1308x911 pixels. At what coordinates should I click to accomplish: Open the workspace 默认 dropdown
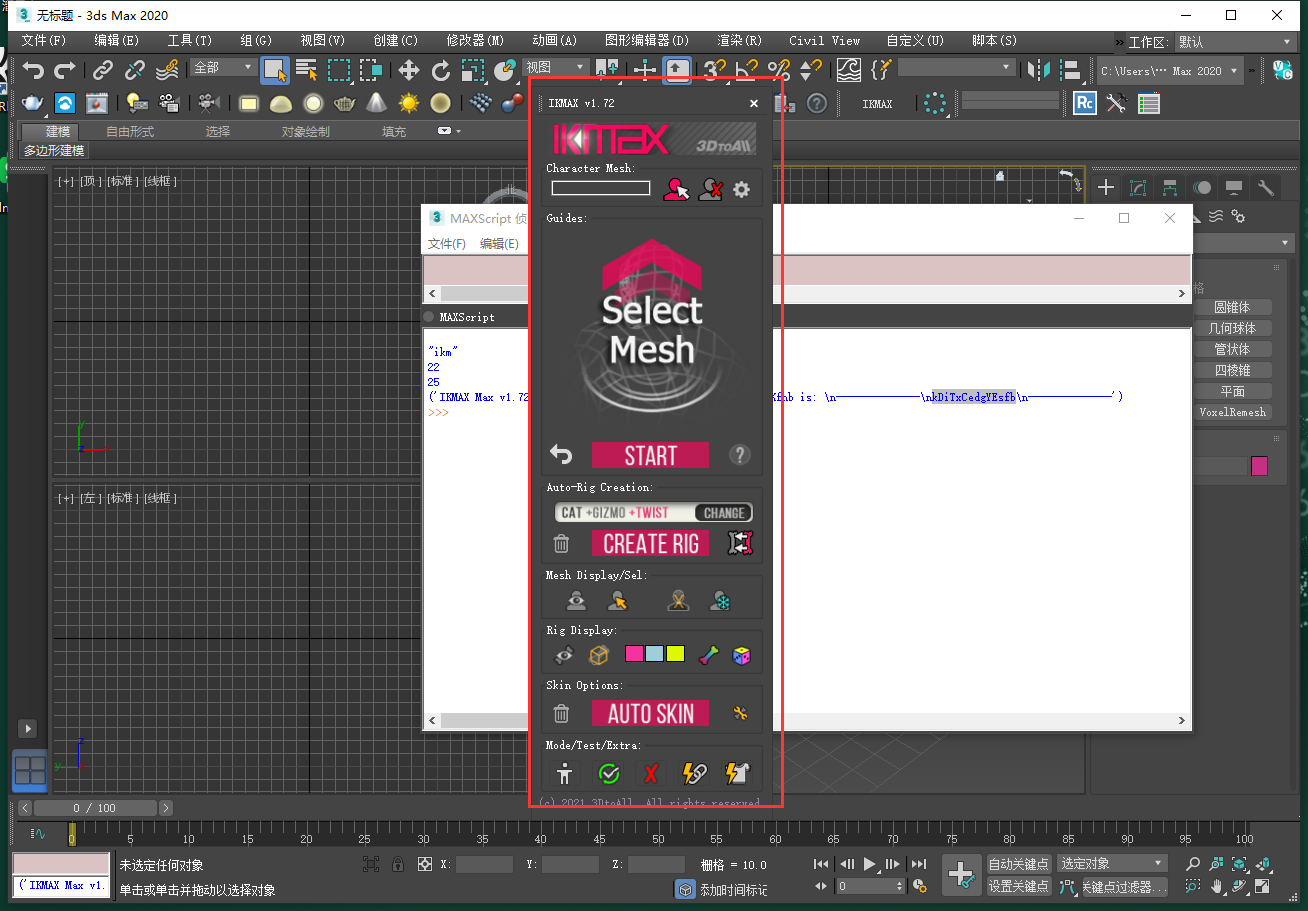(x=1234, y=42)
